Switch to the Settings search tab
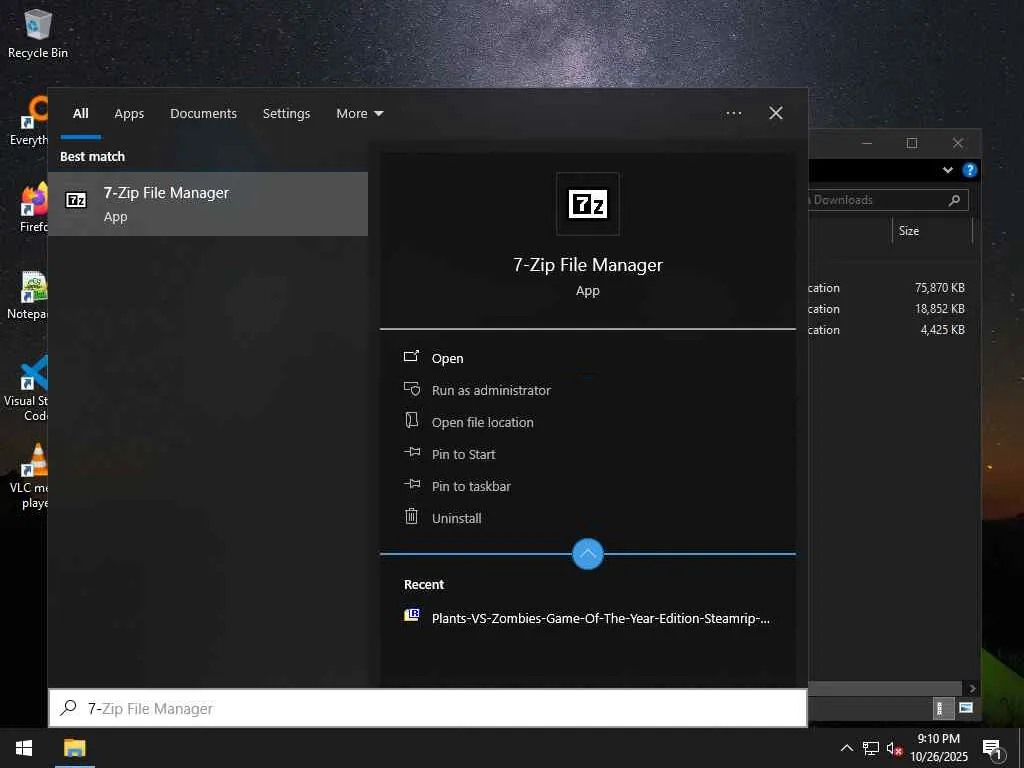Image resolution: width=1024 pixels, height=768 pixels. pyautogui.click(x=286, y=114)
